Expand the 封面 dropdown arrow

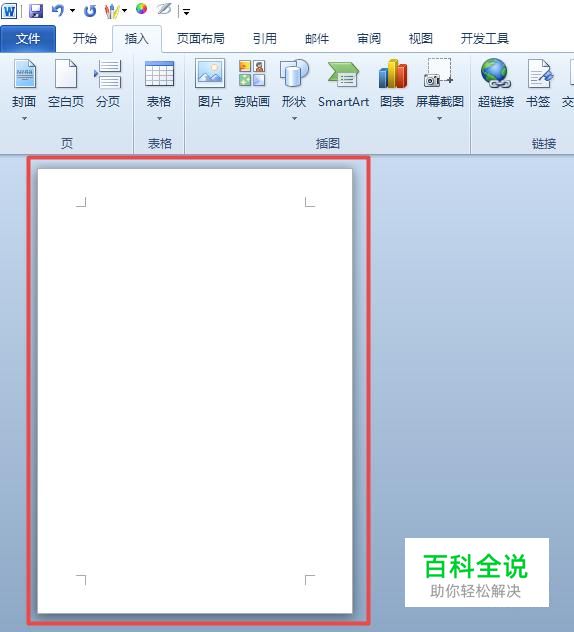pyautogui.click(x=24, y=118)
